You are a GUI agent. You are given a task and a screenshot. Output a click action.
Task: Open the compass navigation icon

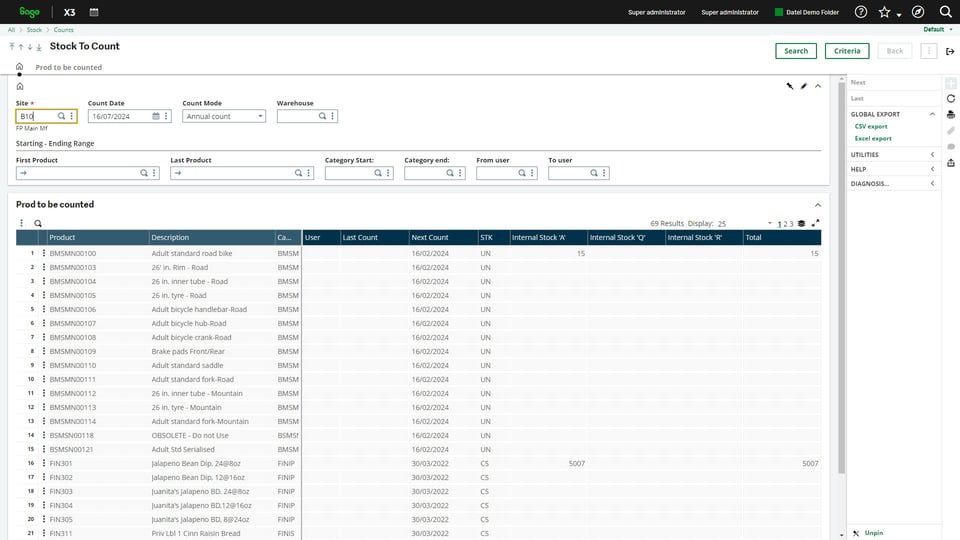(917, 12)
